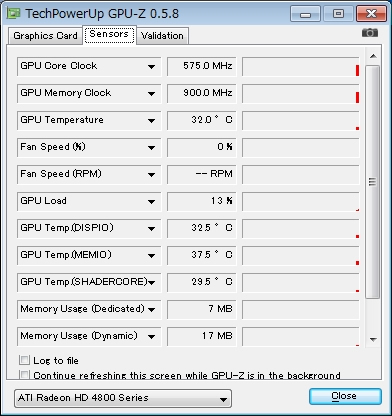Enable the Log to file checkbox

(24, 360)
